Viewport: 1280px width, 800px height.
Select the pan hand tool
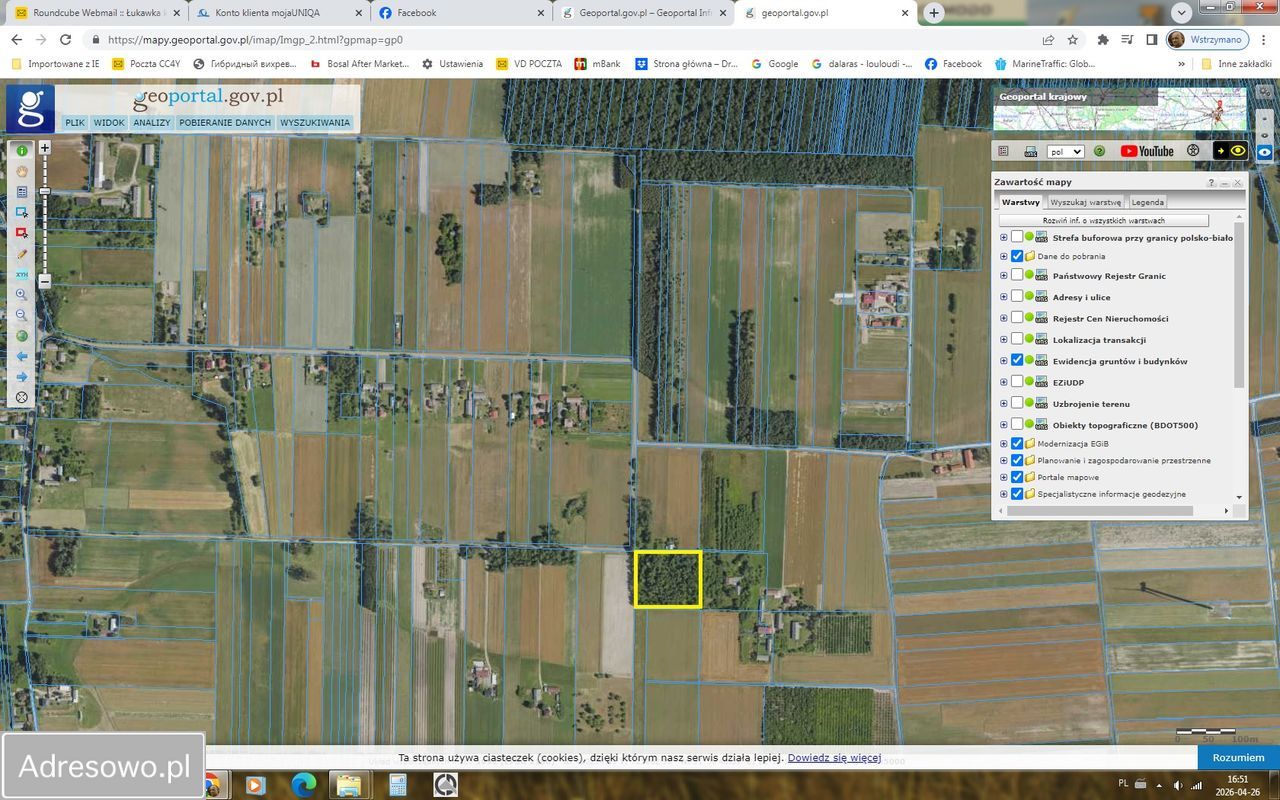[x=22, y=171]
